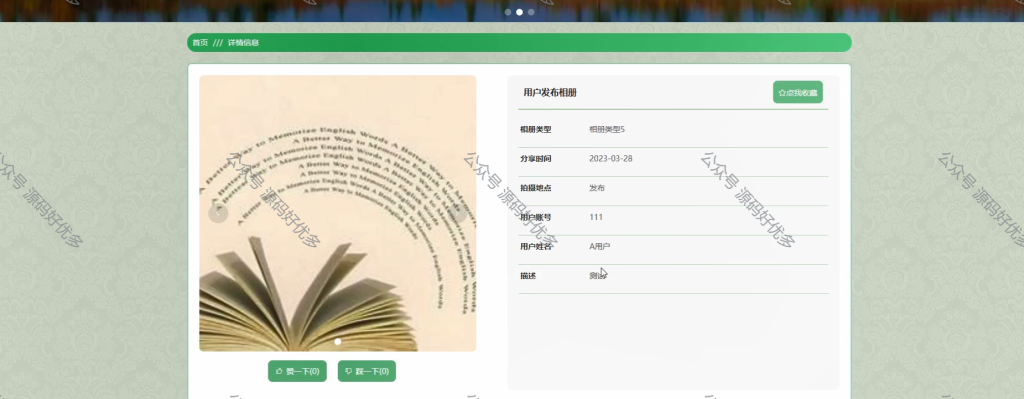Click the name value A用户
1024x399 pixels.
600,246
